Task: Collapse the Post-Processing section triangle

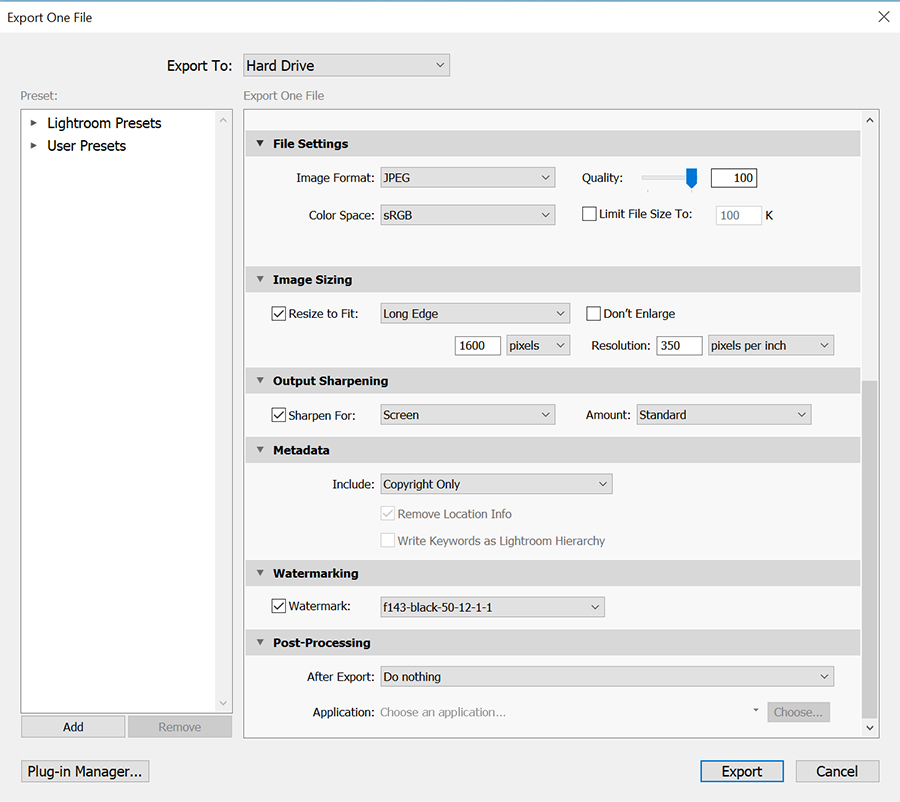Action: (260, 643)
